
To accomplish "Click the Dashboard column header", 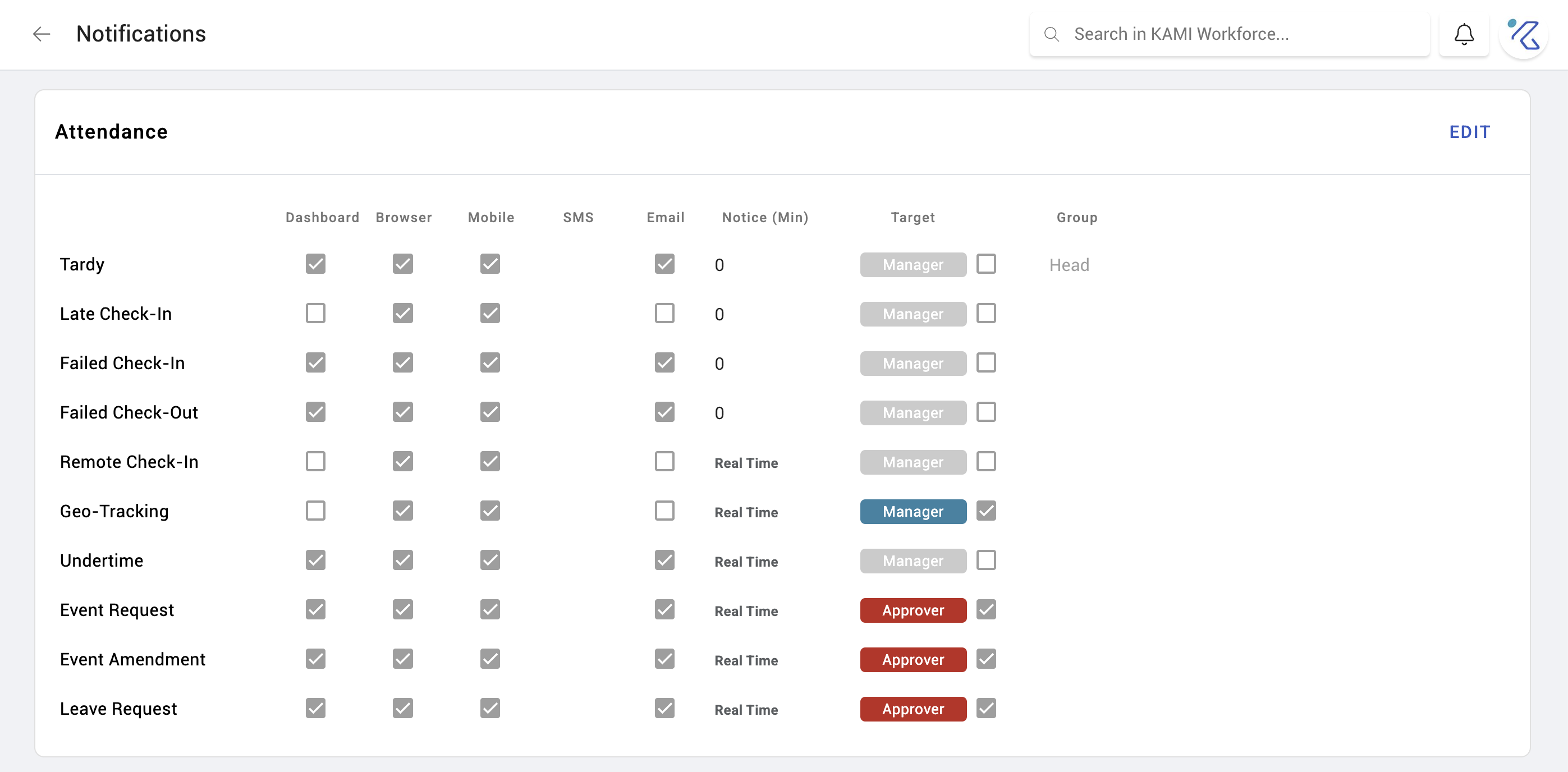I will (x=323, y=217).
